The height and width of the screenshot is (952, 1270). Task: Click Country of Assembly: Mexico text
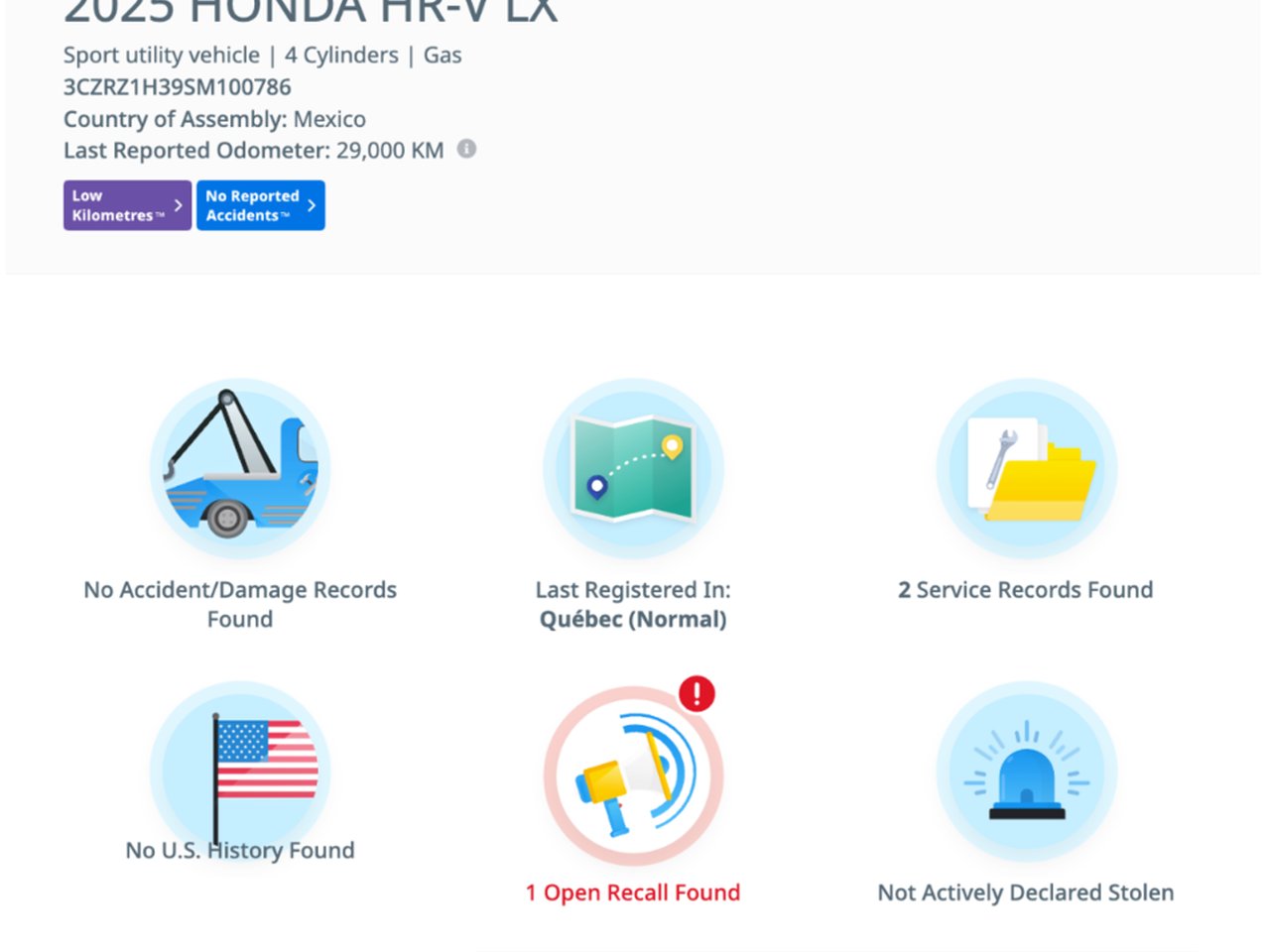click(214, 119)
